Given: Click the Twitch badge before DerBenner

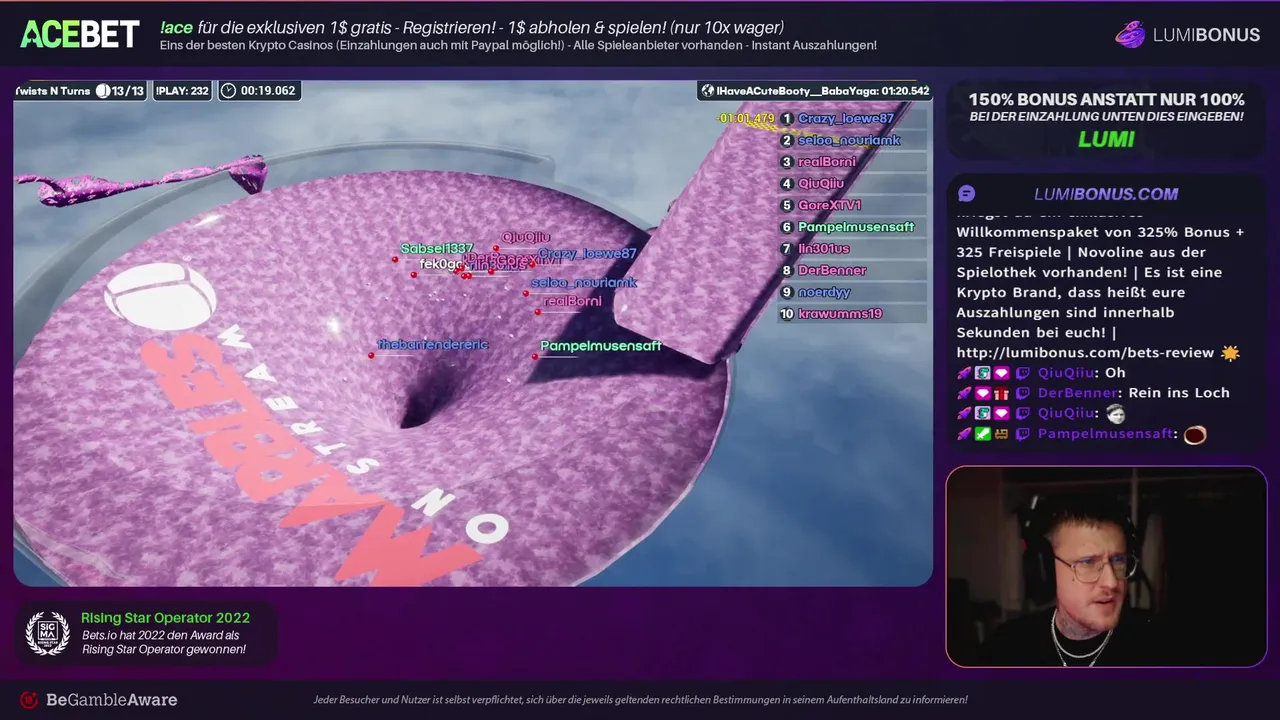Looking at the screenshot, I should coord(1022,393).
